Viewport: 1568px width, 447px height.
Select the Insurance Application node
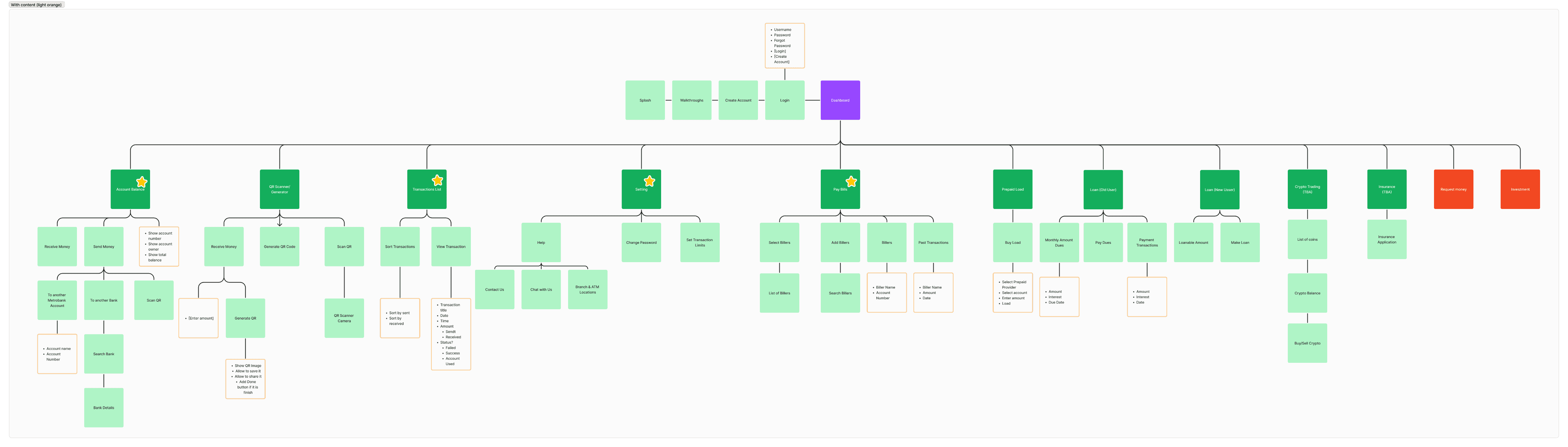click(x=1387, y=239)
